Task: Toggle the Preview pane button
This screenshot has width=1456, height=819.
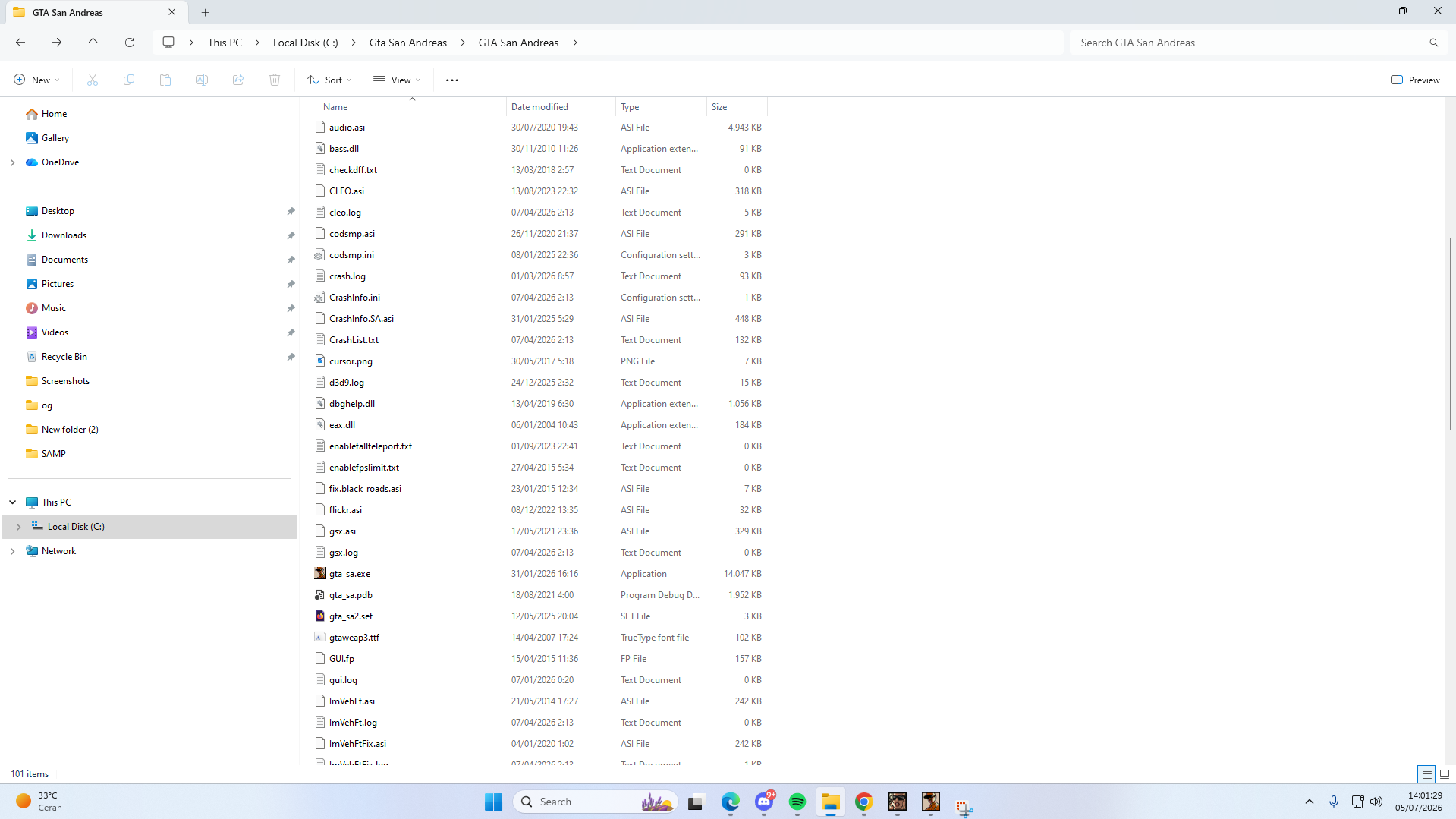Action: click(x=1415, y=80)
